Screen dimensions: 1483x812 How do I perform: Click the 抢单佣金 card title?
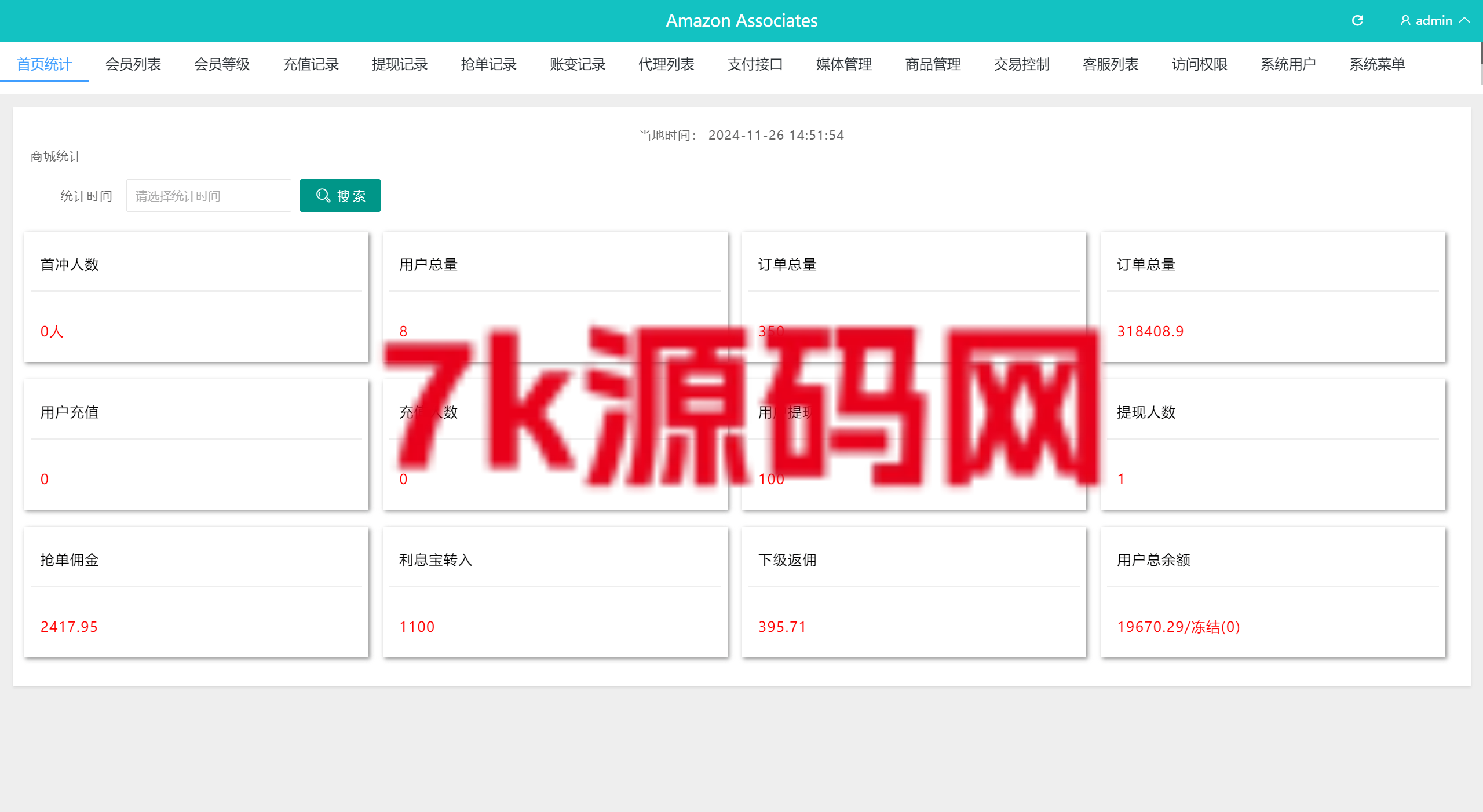point(70,560)
